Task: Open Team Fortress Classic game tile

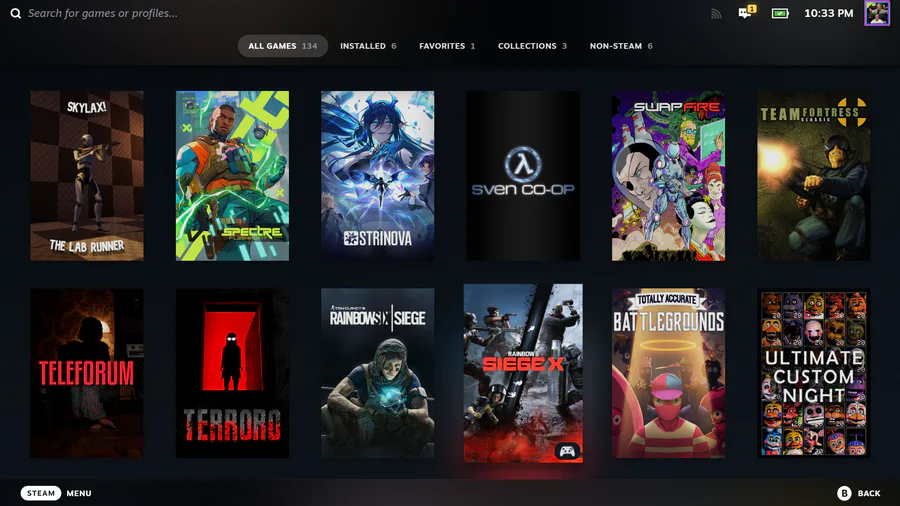Action: tap(813, 176)
